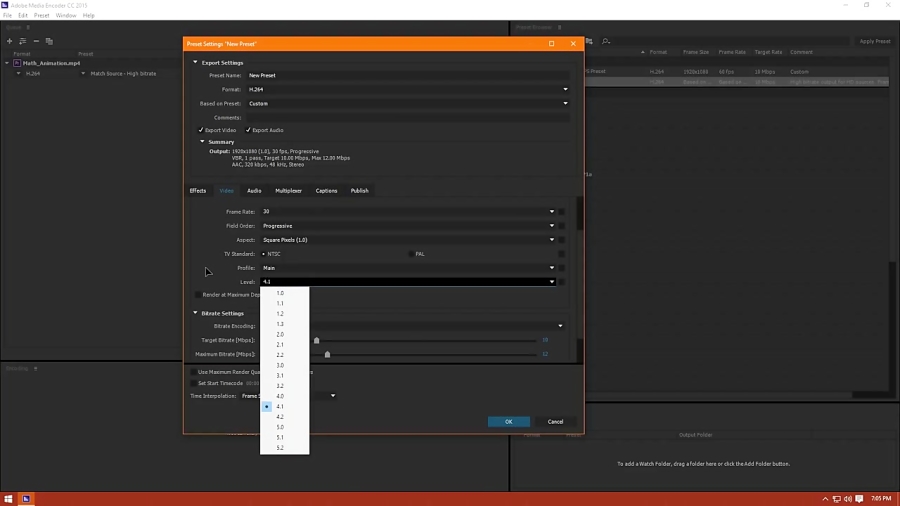
Task: Click the Apply Preset button
Action: coord(875,41)
